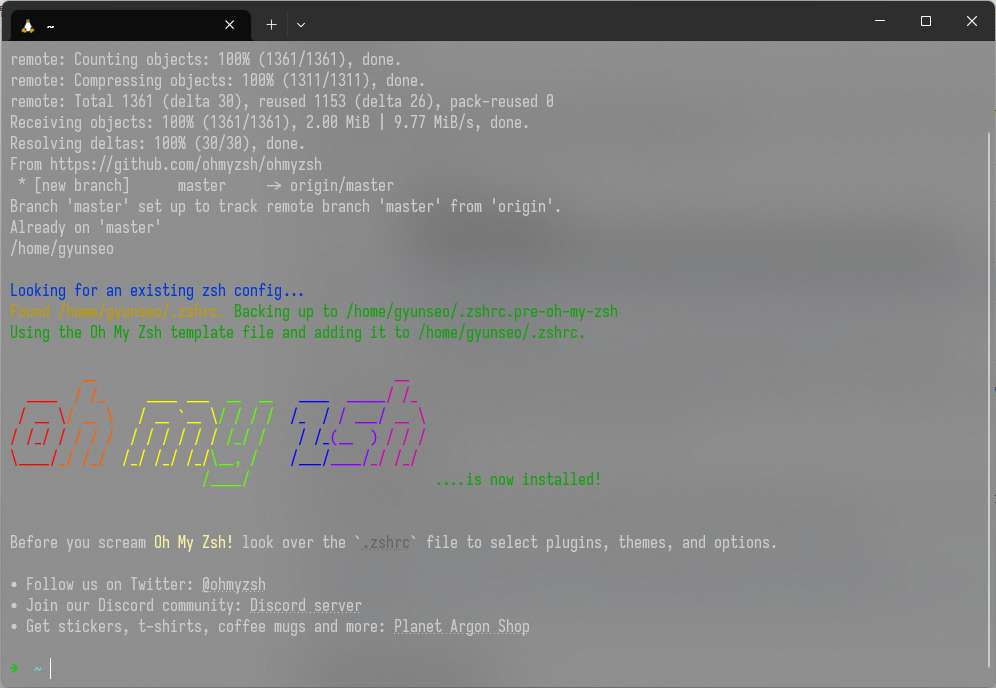Click the "Resolving deltas" output line

(x=158, y=144)
